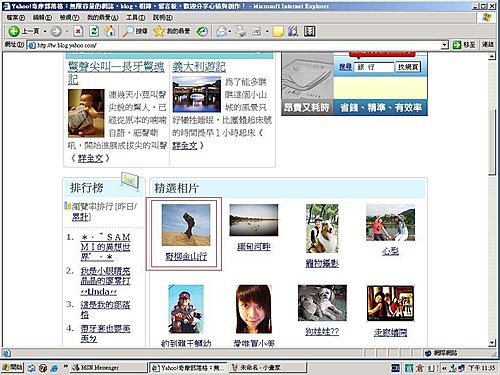Click caption link under collie dog photo

click(322, 264)
